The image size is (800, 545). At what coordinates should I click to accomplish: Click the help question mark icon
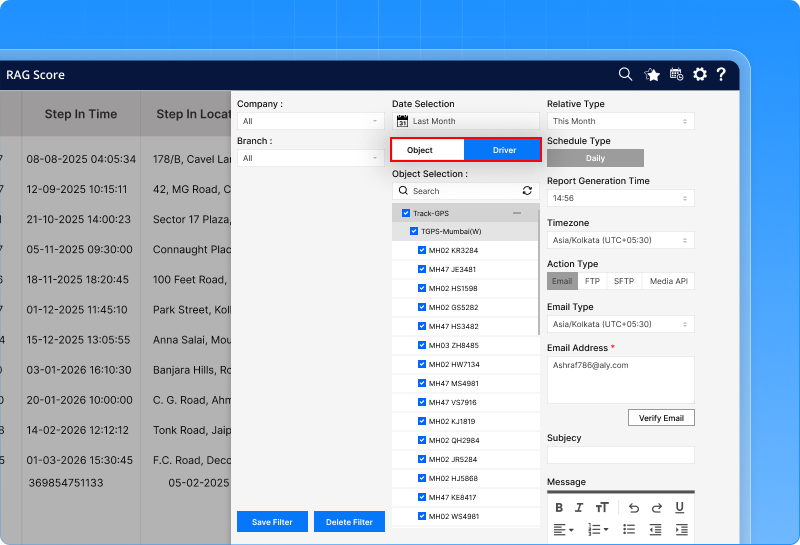coord(721,74)
